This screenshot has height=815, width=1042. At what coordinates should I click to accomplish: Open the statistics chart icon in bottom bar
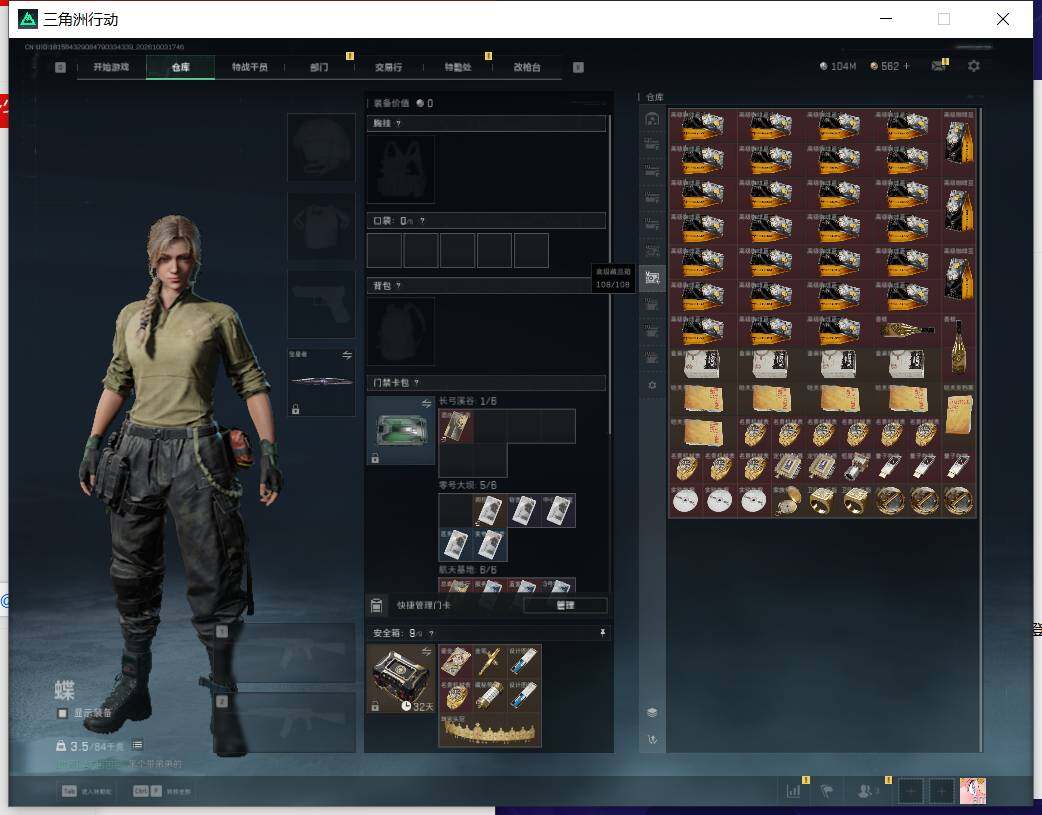793,790
